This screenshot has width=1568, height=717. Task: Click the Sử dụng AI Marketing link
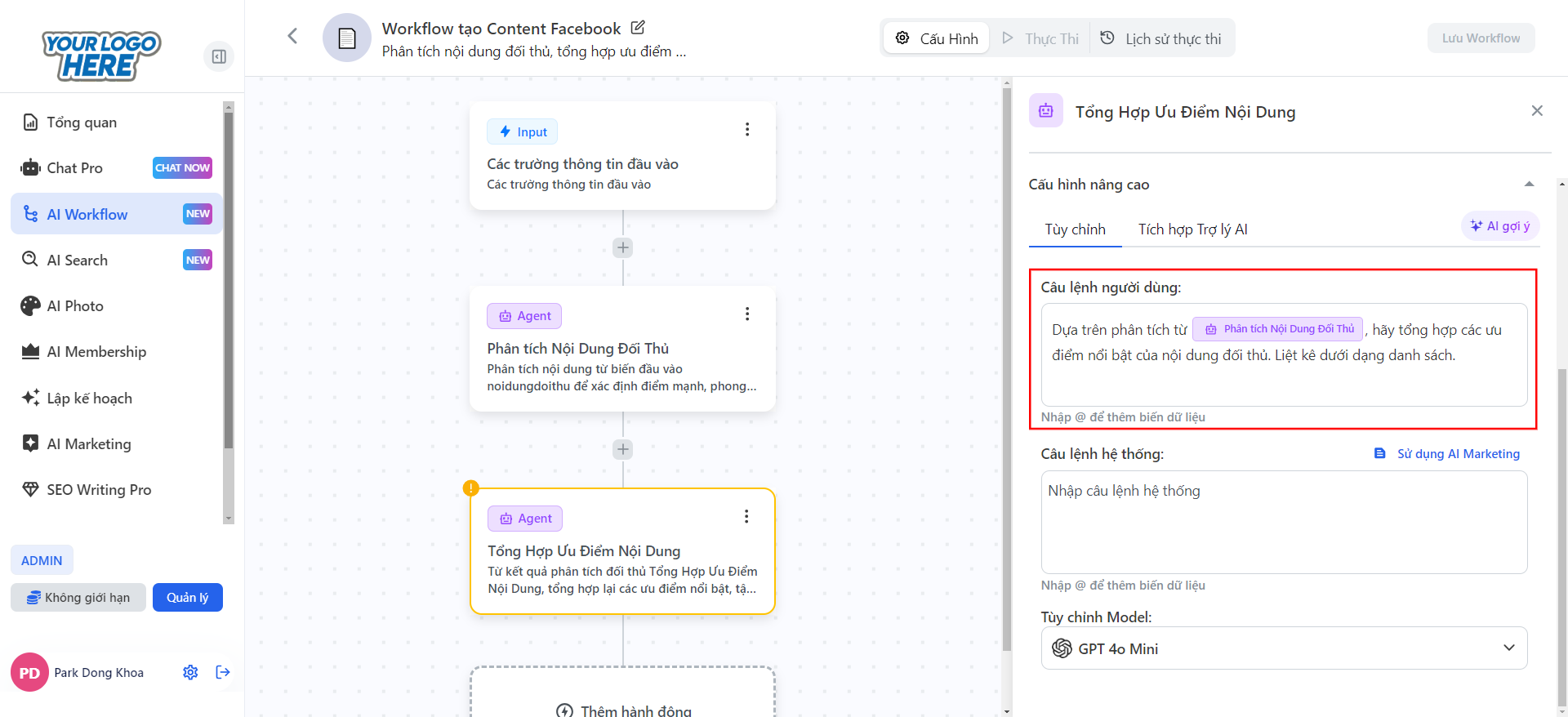click(x=1447, y=454)
